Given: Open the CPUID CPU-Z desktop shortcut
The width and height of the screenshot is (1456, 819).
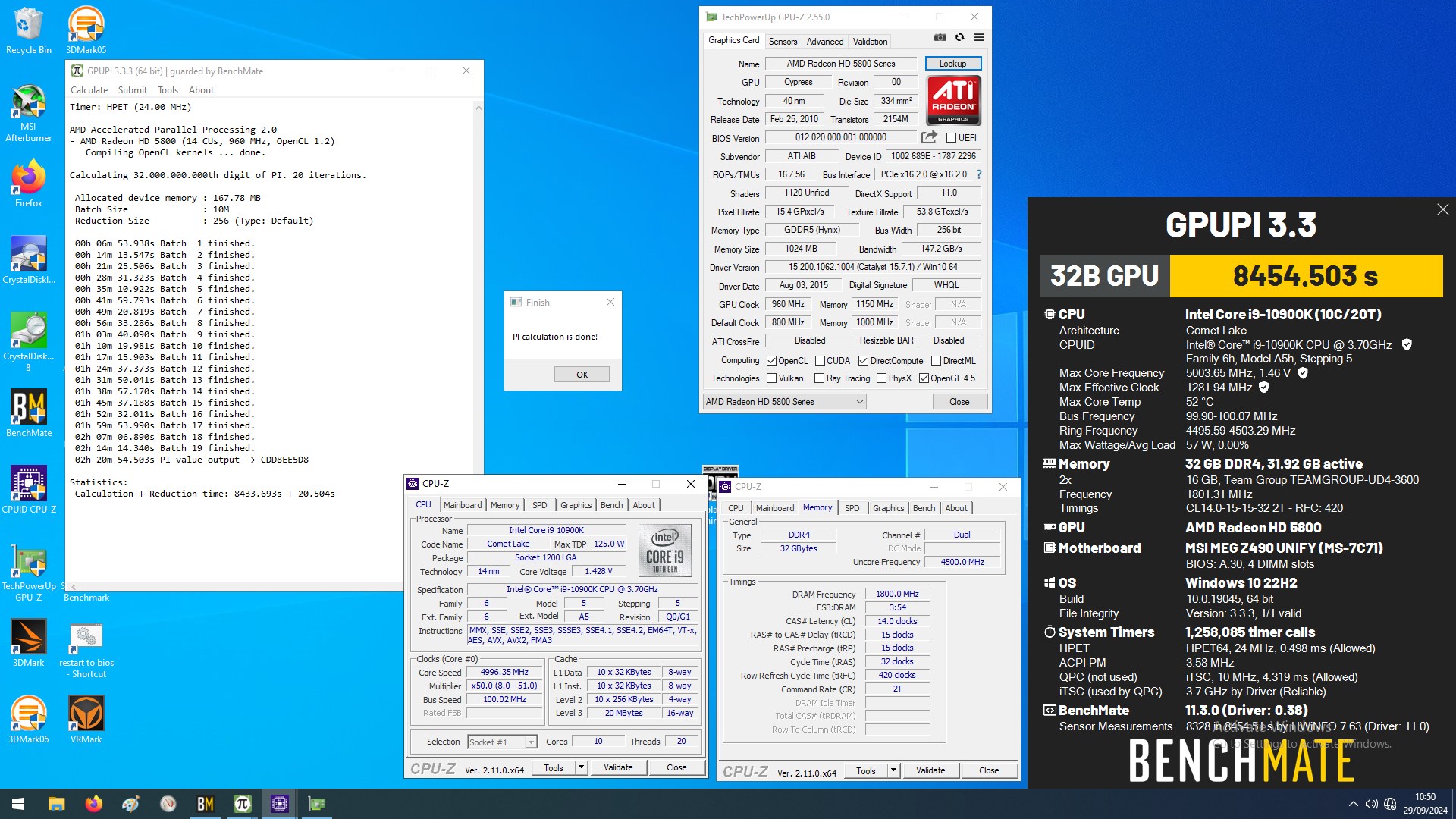Looking at the screenshot, I should click(28, 490).
